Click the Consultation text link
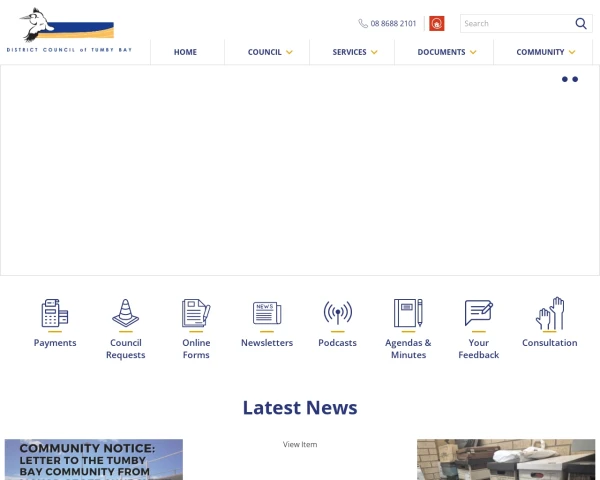The width and height of the screenshot is (600, 480). tap(550, 343)
